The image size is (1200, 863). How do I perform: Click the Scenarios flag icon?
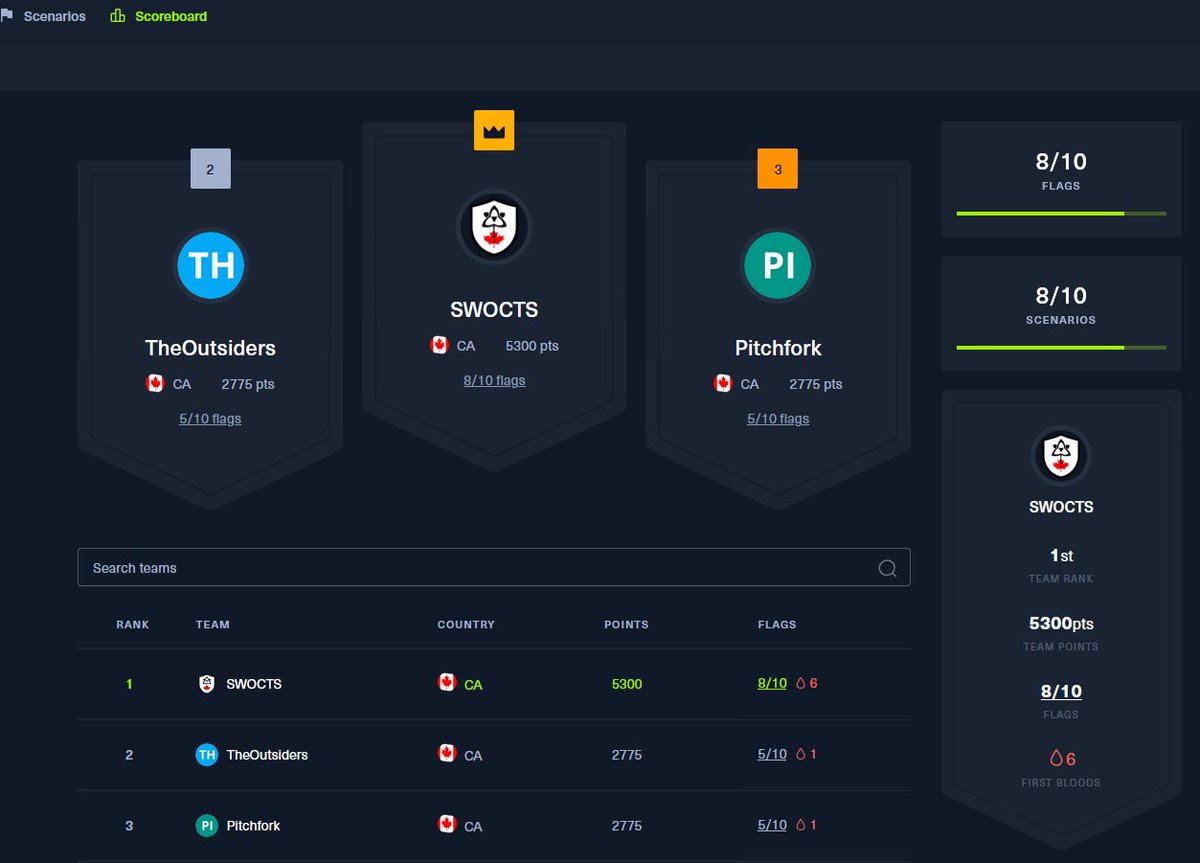[7, 16]
